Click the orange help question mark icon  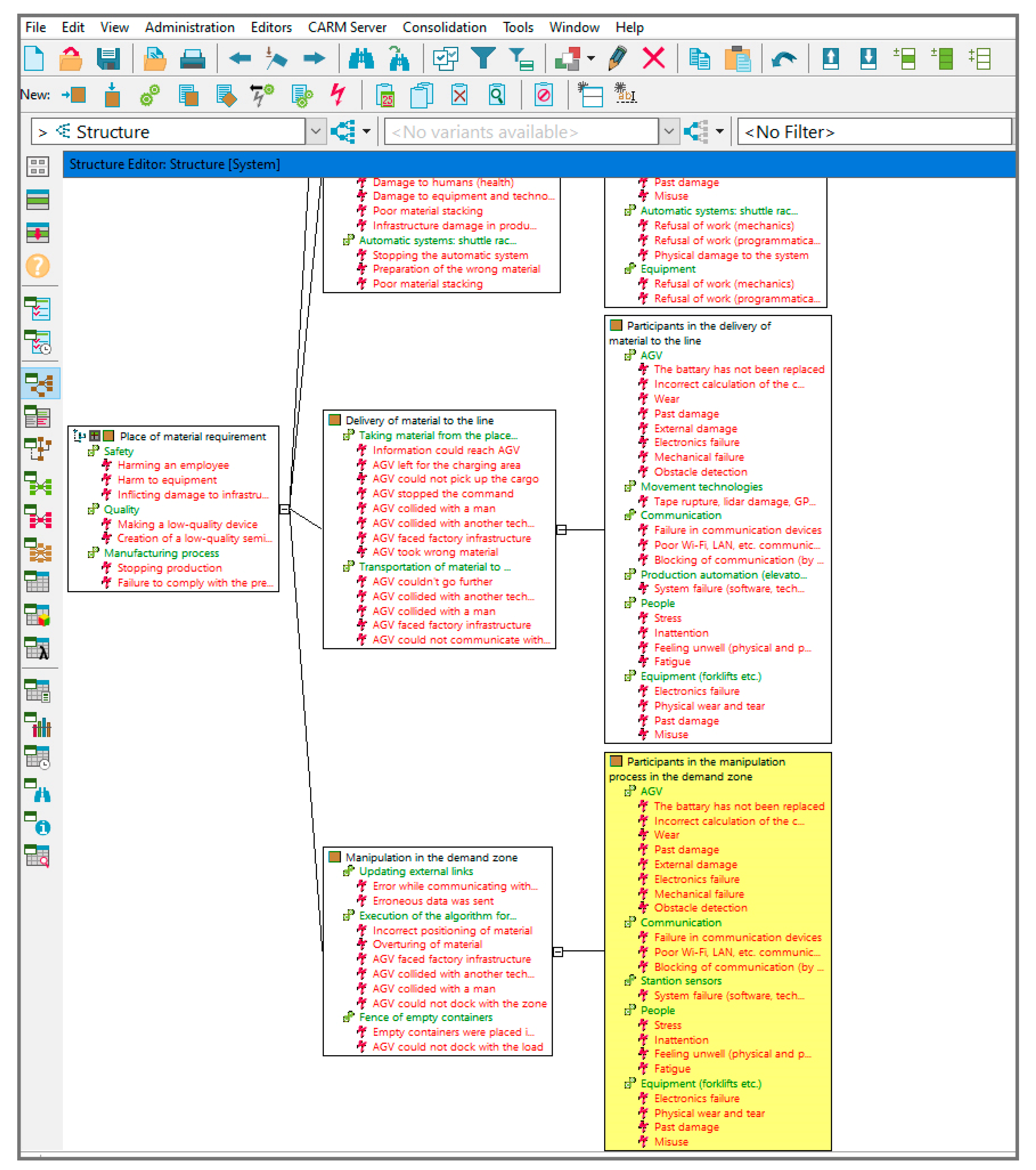tap(38, 266)
